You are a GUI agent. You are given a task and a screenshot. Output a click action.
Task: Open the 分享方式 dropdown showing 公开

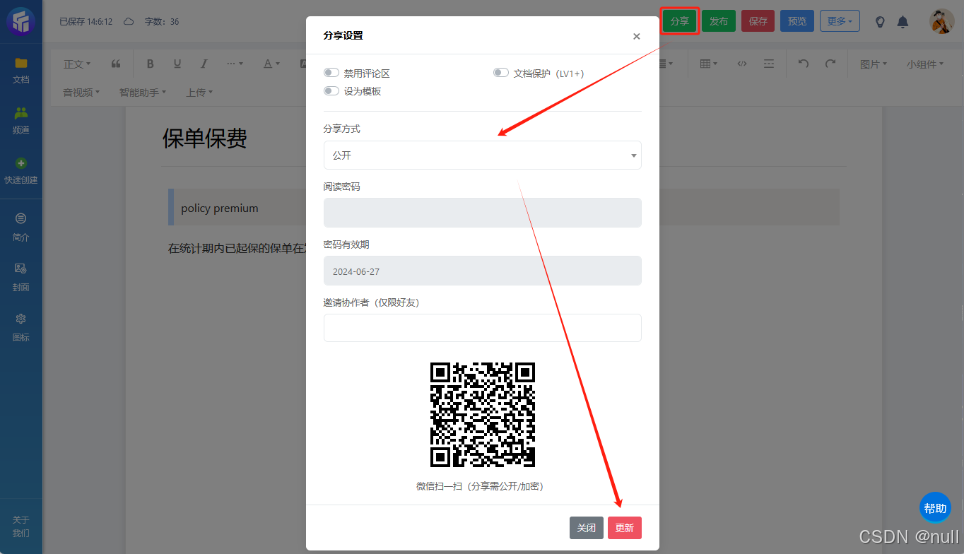point(483,155)
